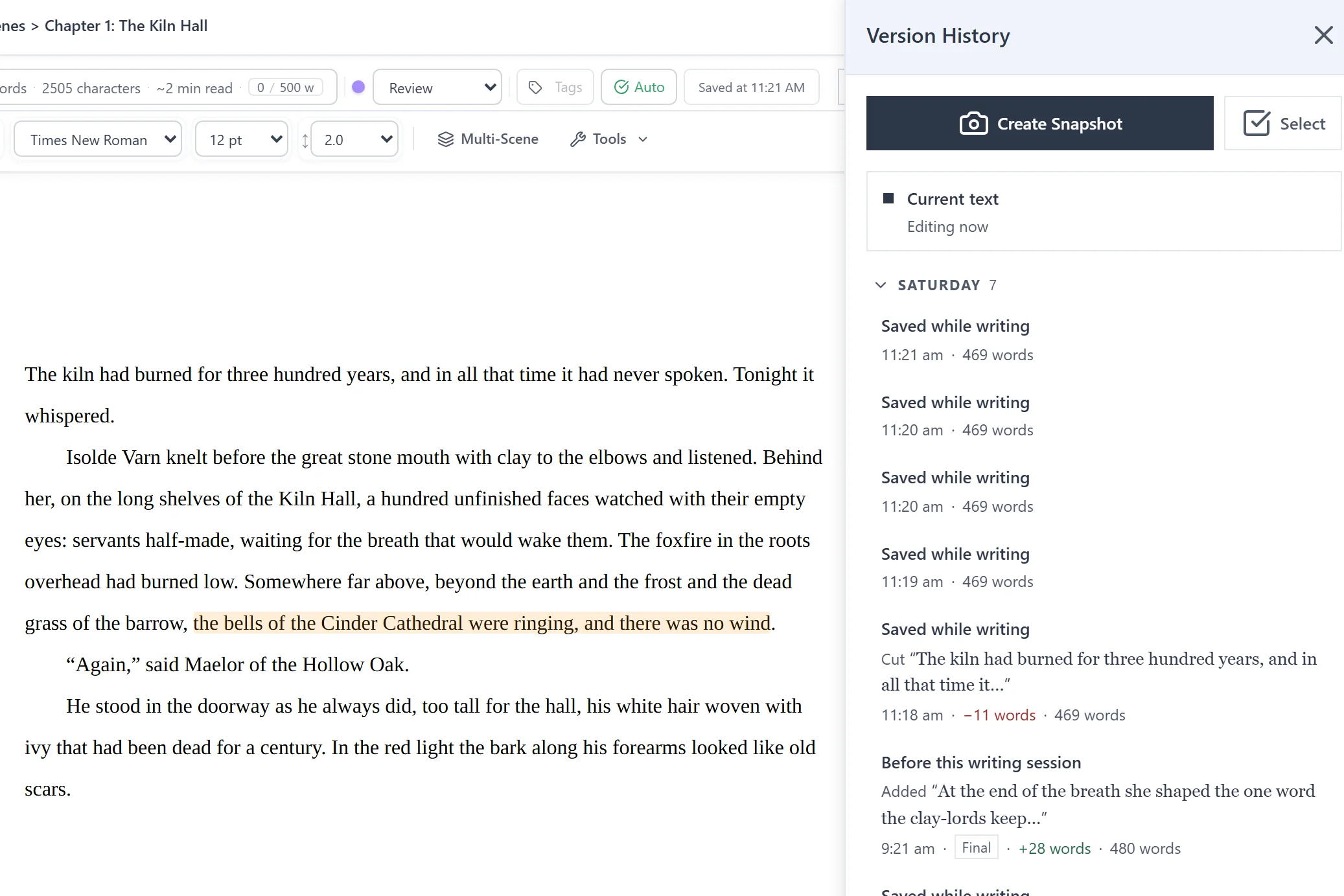Image resolution: width=1344 pixels, height=896 pixels.
Task: Click the ~2 min read estimate
Action: point(194,88)
